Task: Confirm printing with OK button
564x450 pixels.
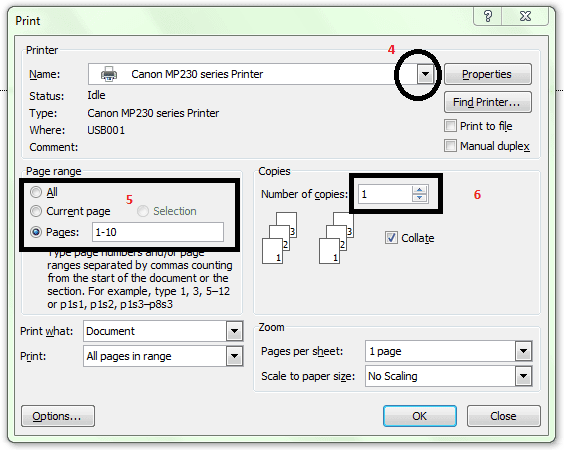Action: click(x=420, y=416)
